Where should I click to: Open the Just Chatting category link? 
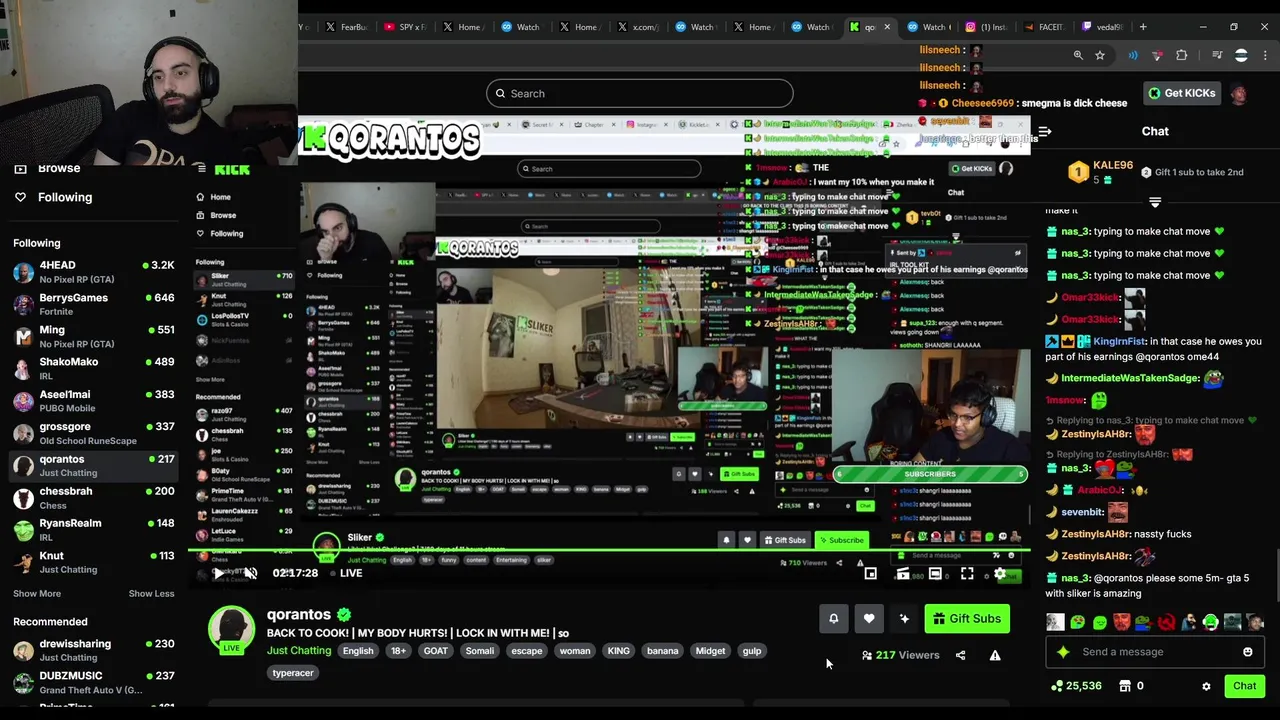point(299,651)
